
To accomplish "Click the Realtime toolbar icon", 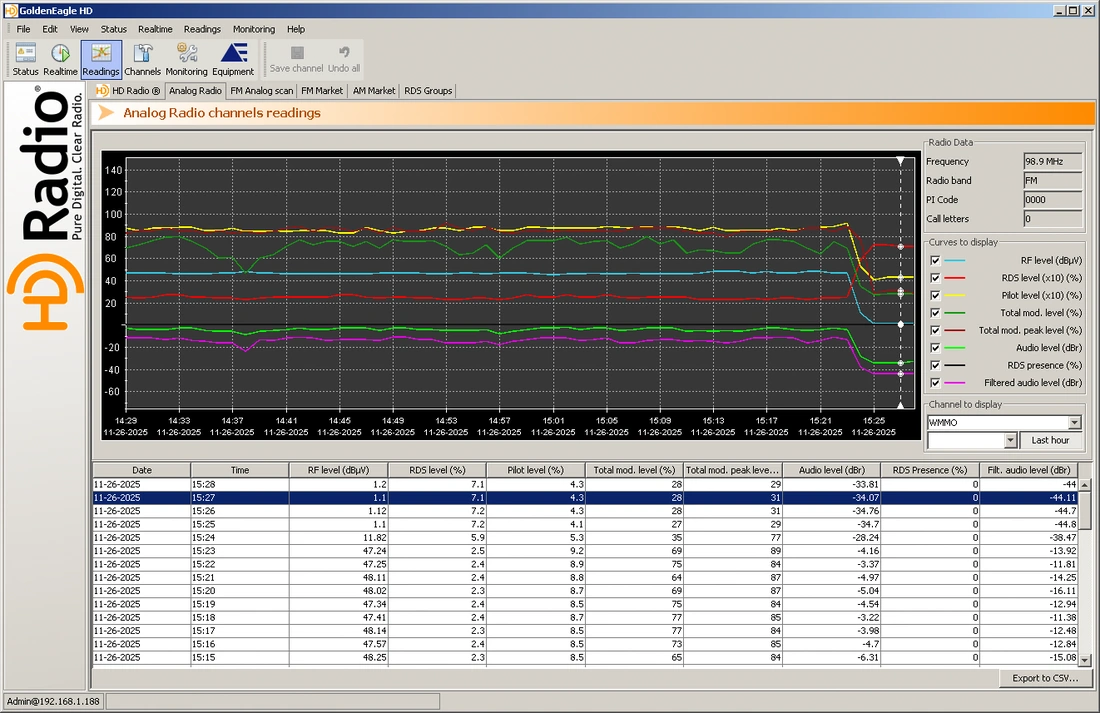I will [61, 59].
